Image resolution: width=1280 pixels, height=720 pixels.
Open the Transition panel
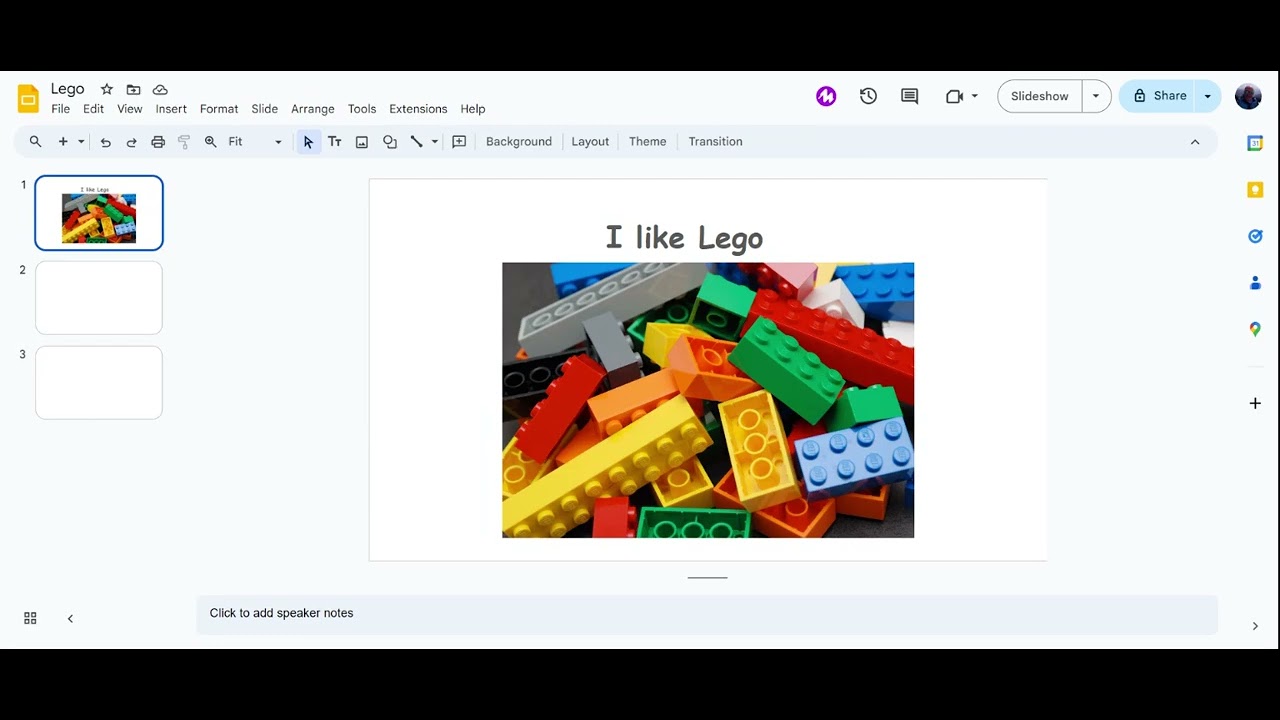point(716,142)
